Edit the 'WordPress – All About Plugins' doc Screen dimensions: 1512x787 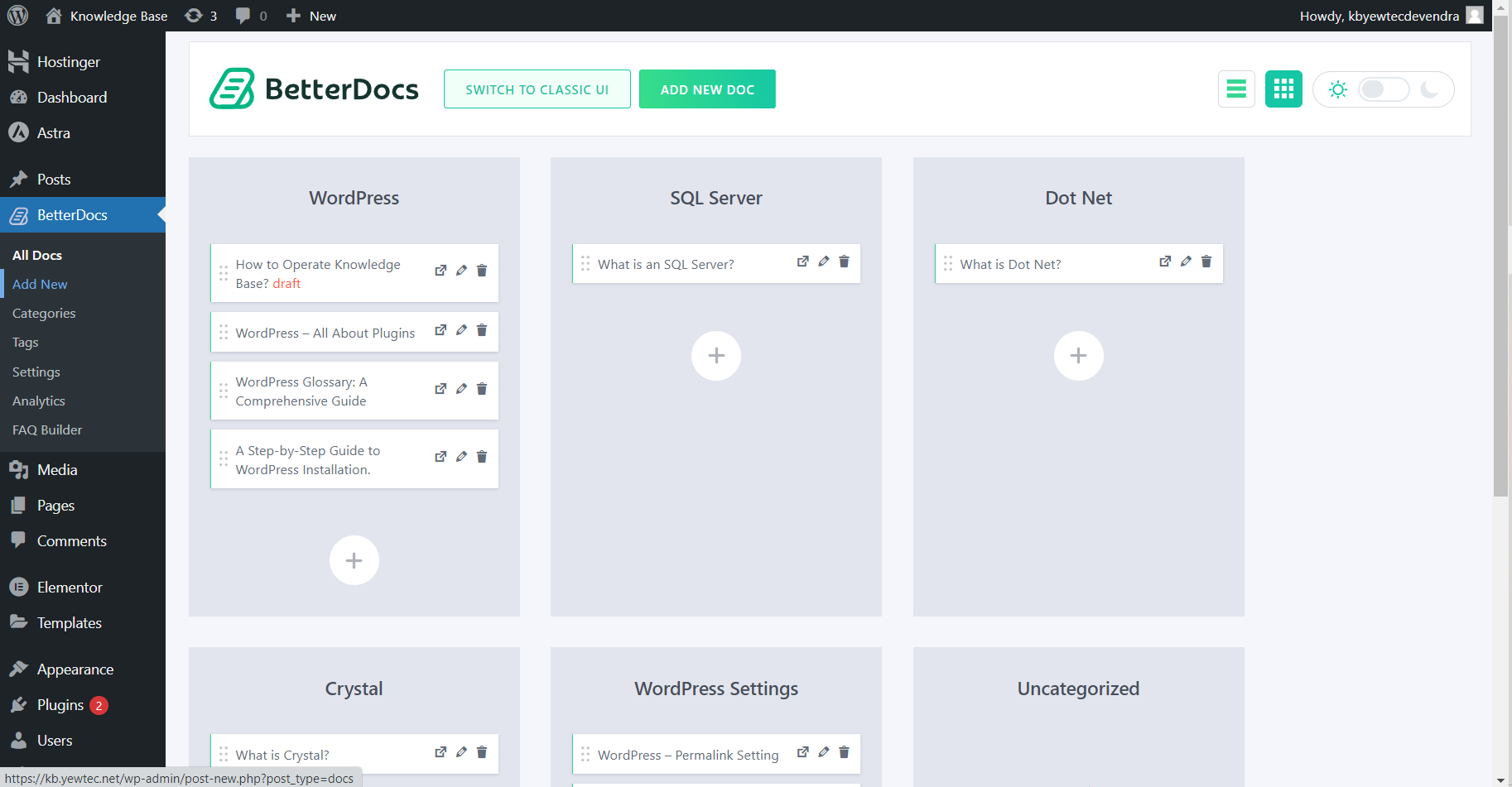click(461, 330)
